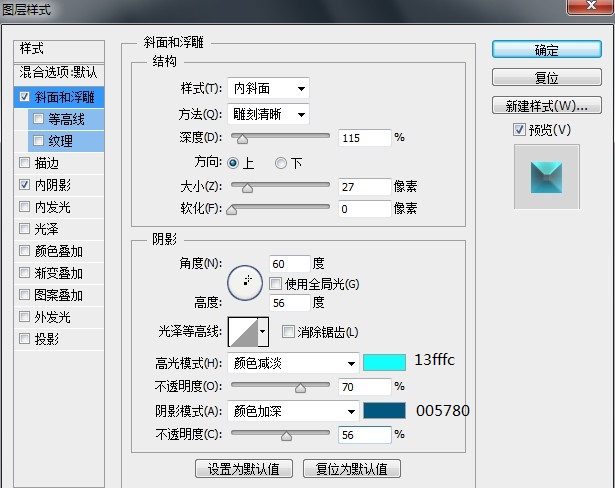
Task: Click the 高度 field showing 56
Action: pos(289,302)
